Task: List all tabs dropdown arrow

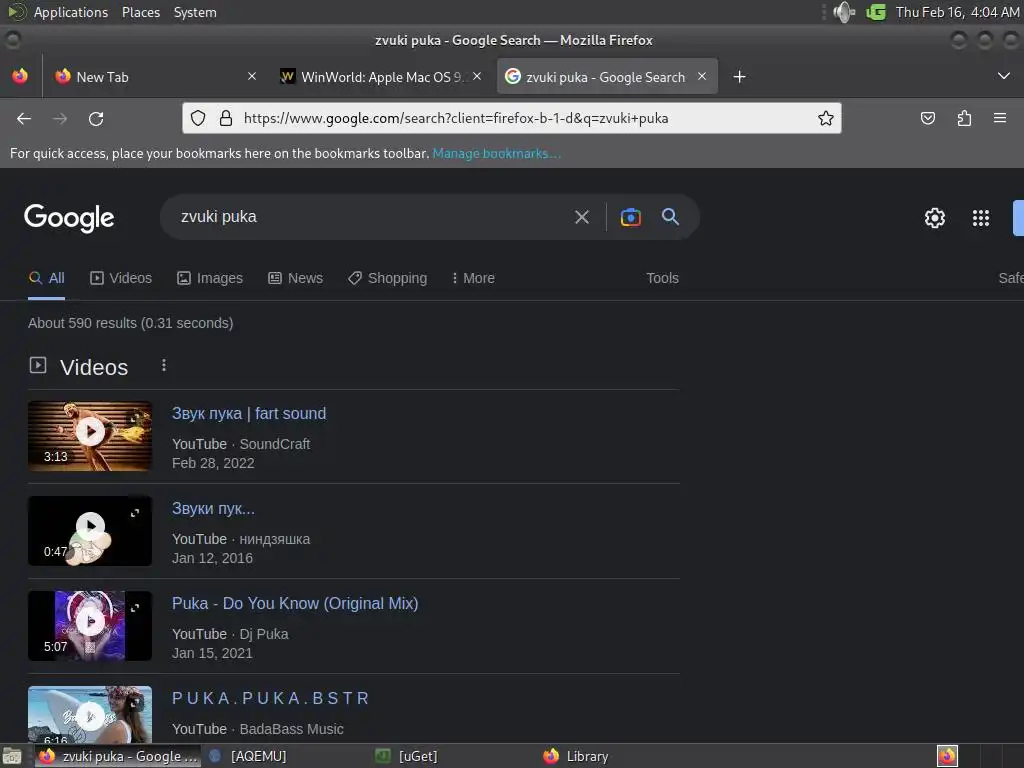Action: coord(1004,76)
